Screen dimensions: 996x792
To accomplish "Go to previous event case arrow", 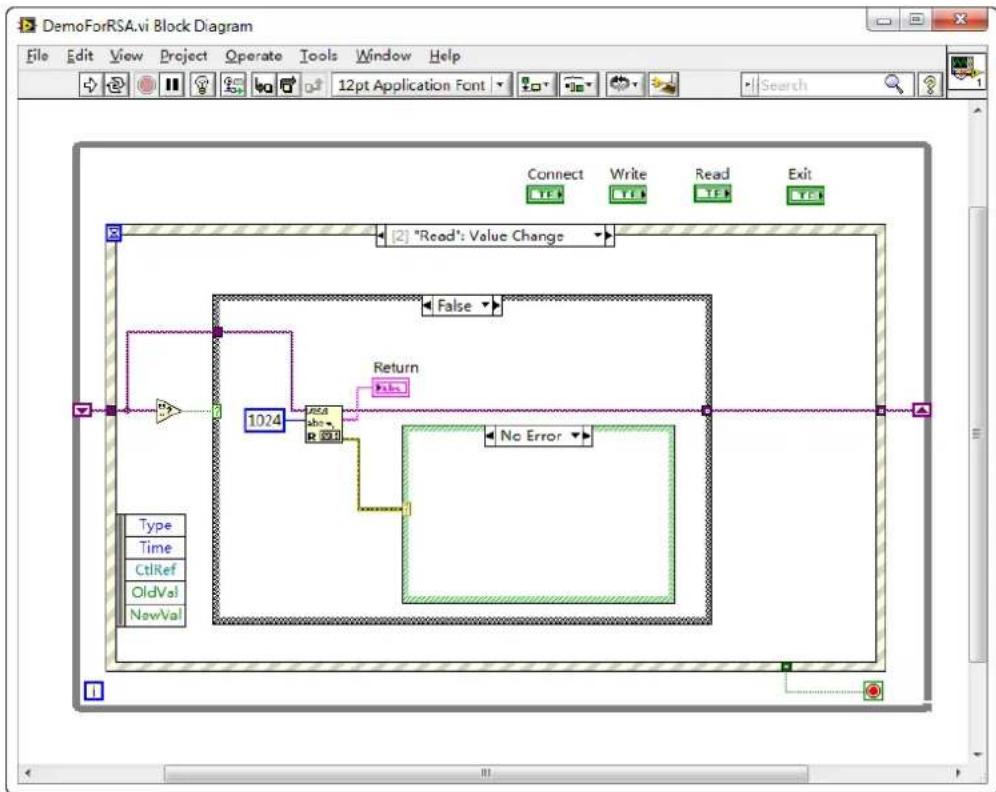I will tap(381, 236).
